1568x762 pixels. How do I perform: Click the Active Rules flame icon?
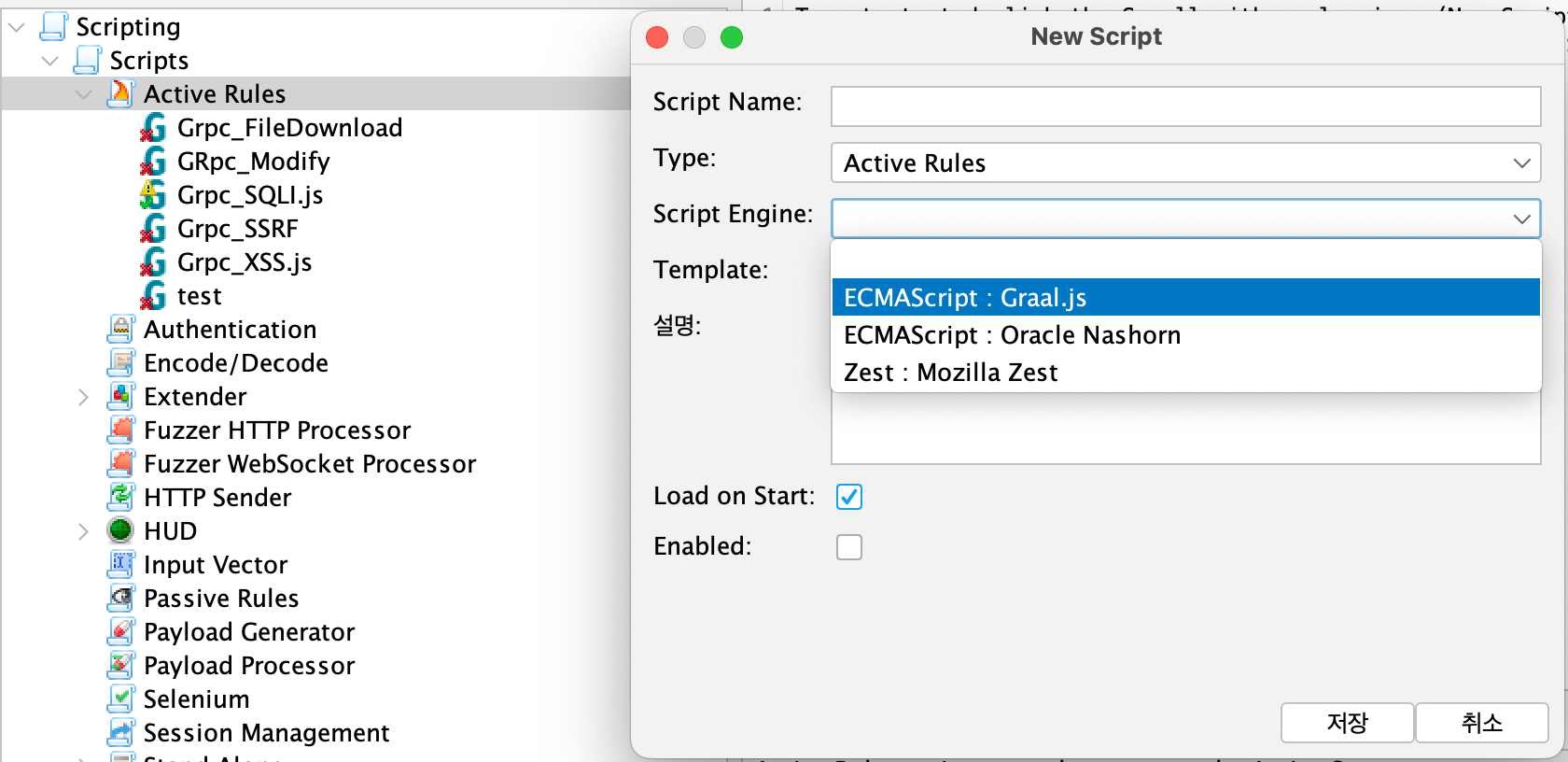pos(121,94)
